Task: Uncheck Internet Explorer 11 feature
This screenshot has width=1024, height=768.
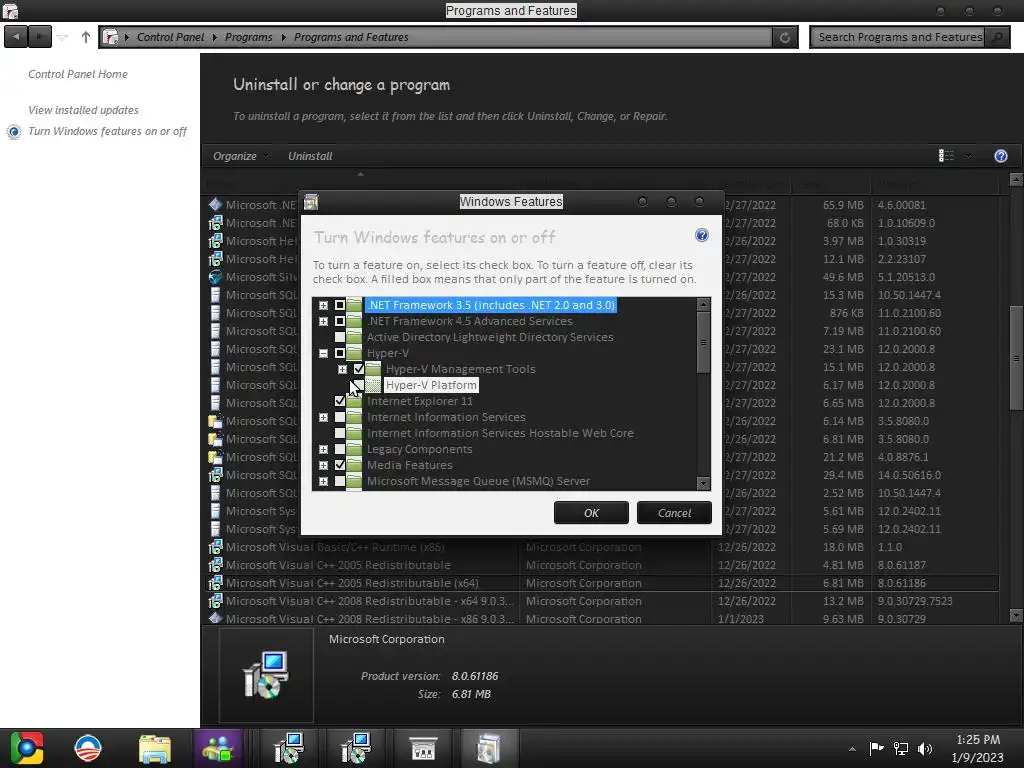Action: [x=340, y=401]
